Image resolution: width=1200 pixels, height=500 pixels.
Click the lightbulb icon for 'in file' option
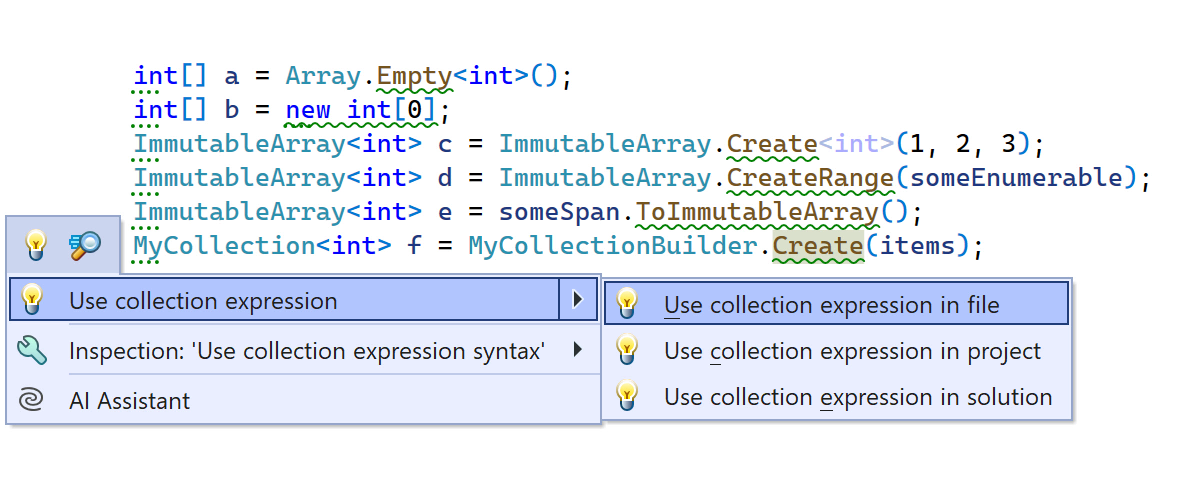(627, 304)
